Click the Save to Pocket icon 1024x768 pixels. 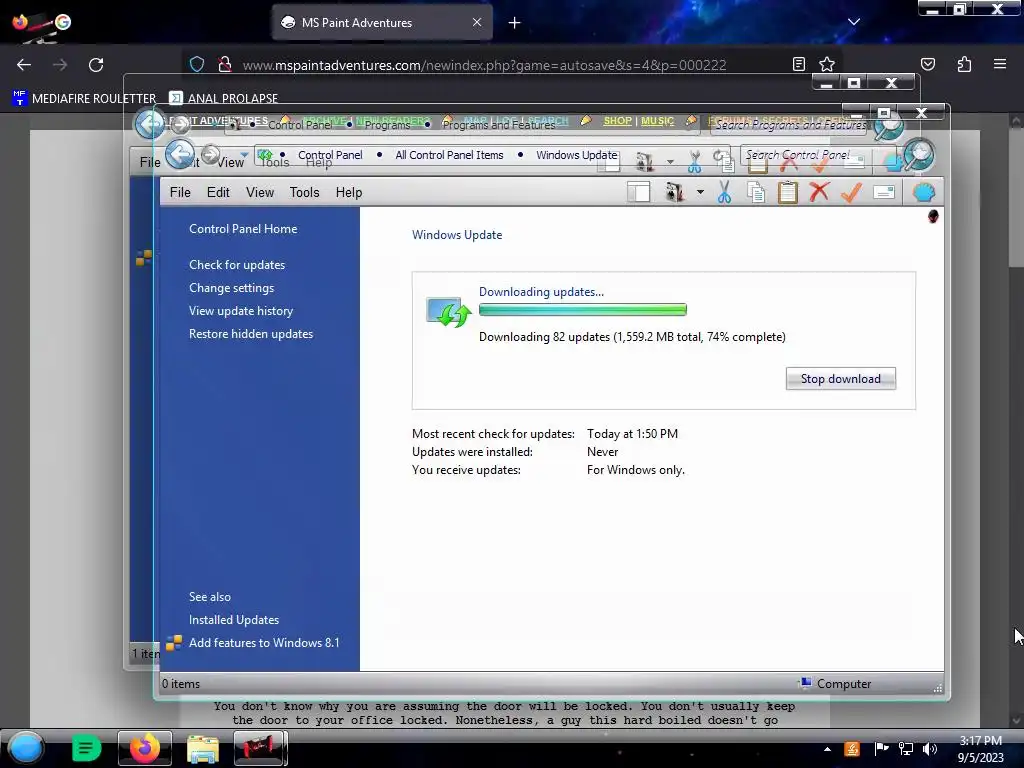click(x=928, y=64)
